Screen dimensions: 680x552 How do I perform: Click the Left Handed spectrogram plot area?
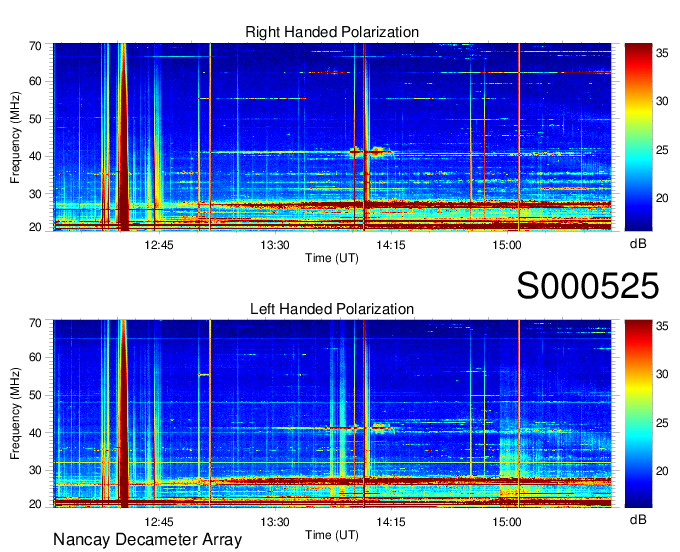click(x=332, y=414)
